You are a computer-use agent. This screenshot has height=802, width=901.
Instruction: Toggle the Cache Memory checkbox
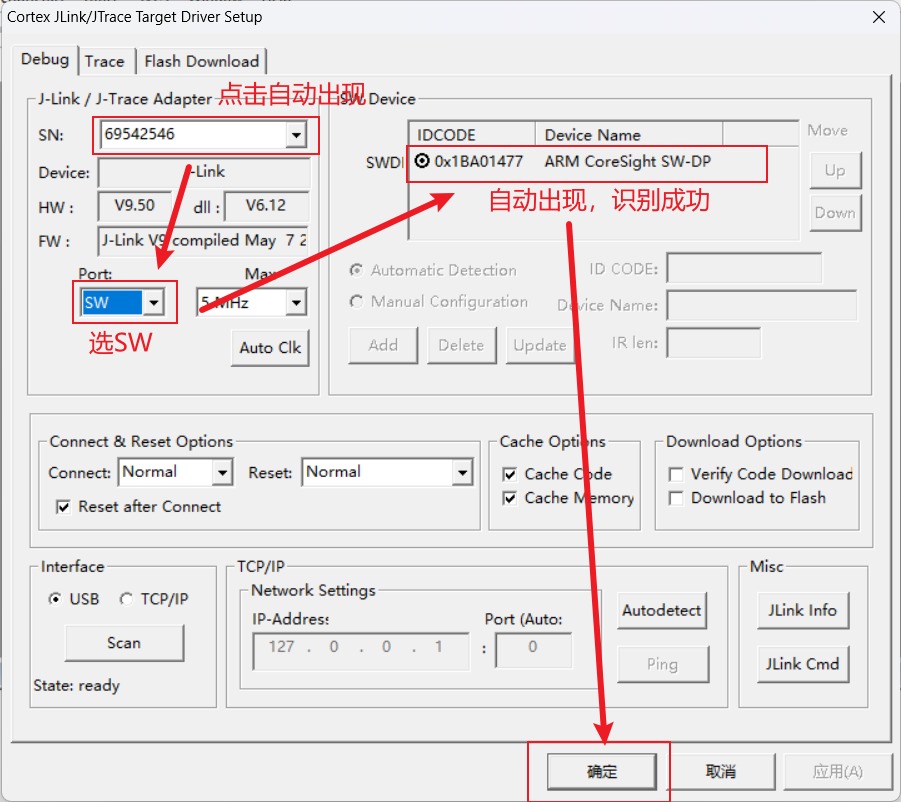pyautogui.click(x=509, y=498)
